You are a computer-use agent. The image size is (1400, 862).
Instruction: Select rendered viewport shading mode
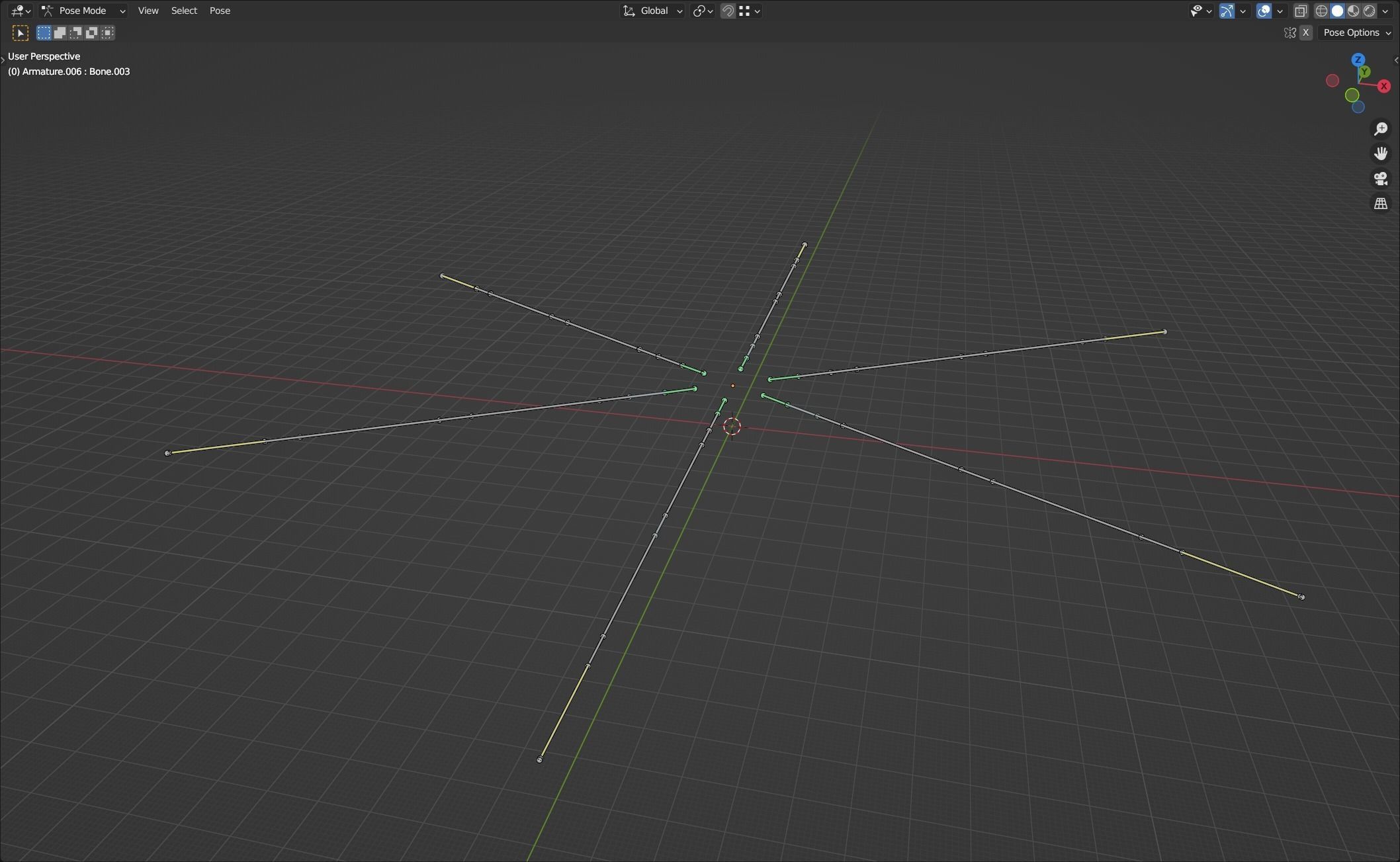click(1369, 11)
